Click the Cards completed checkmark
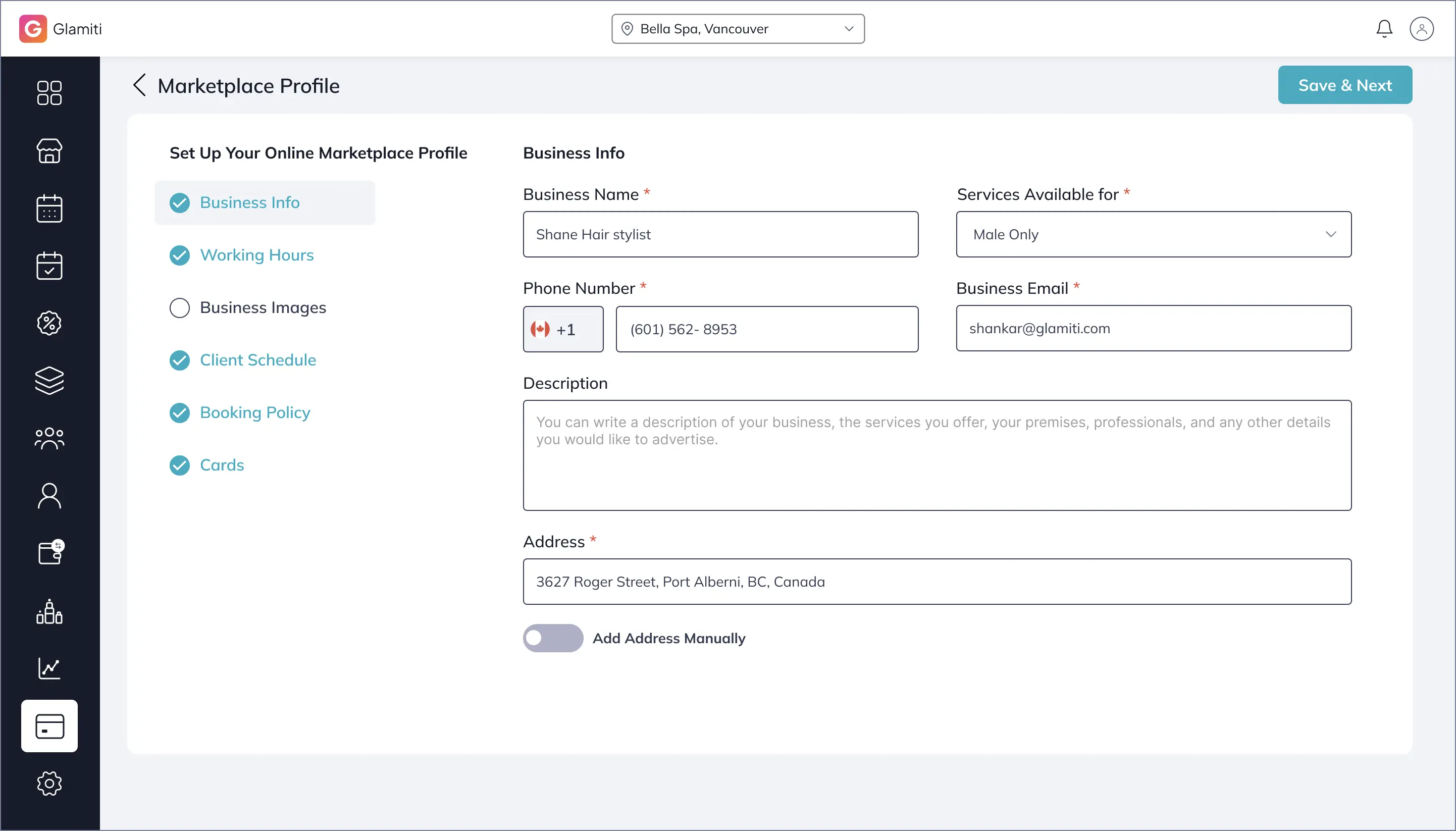 (179, 464)
